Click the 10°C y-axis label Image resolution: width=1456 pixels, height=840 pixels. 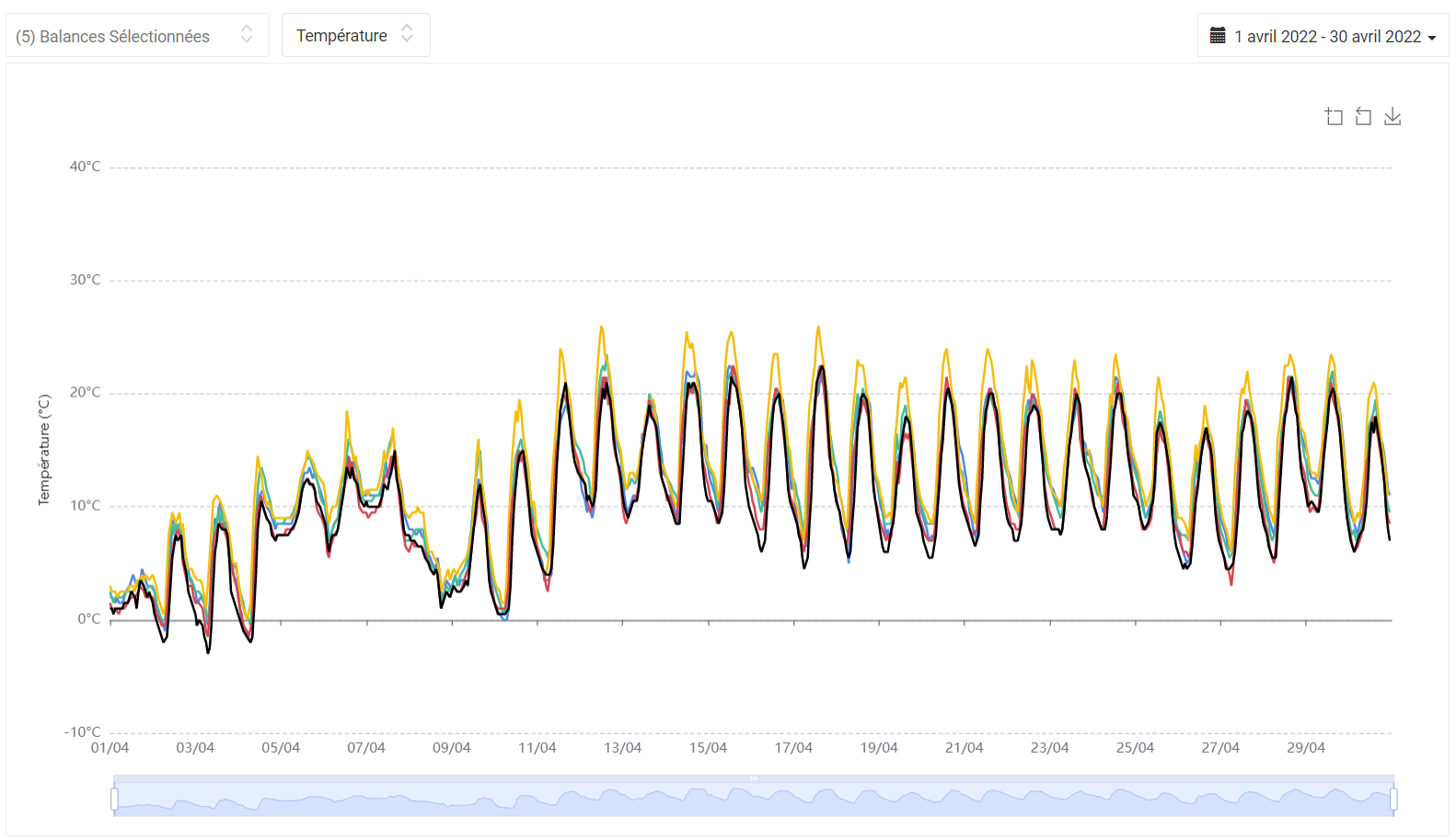pos(85,506)
